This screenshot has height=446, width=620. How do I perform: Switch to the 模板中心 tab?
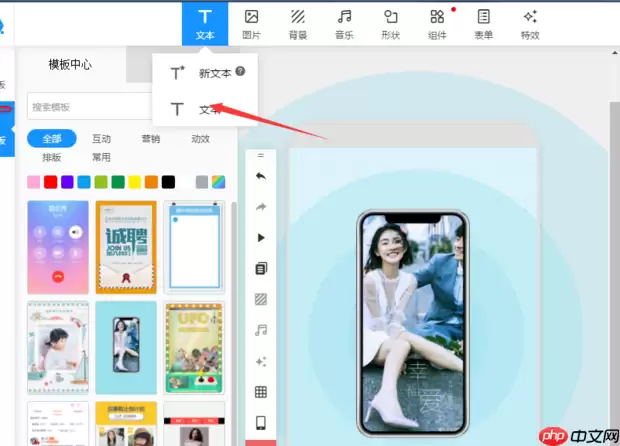70,64
